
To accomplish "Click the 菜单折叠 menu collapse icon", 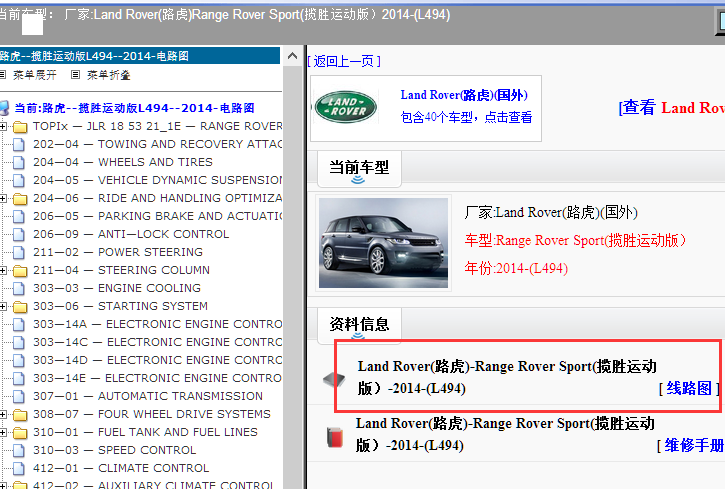I will click(x=75, y=74).
